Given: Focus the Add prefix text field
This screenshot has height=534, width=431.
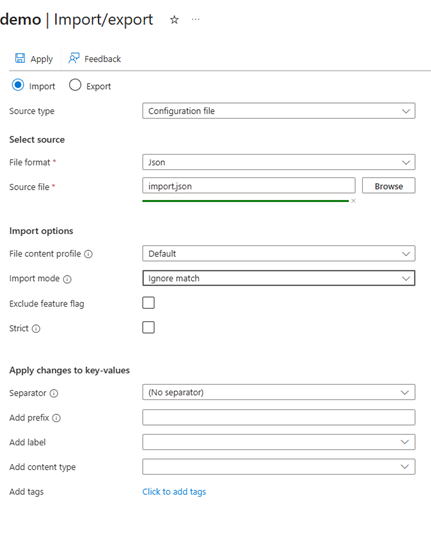Looking at the screenshot, I should pos(279,417).
